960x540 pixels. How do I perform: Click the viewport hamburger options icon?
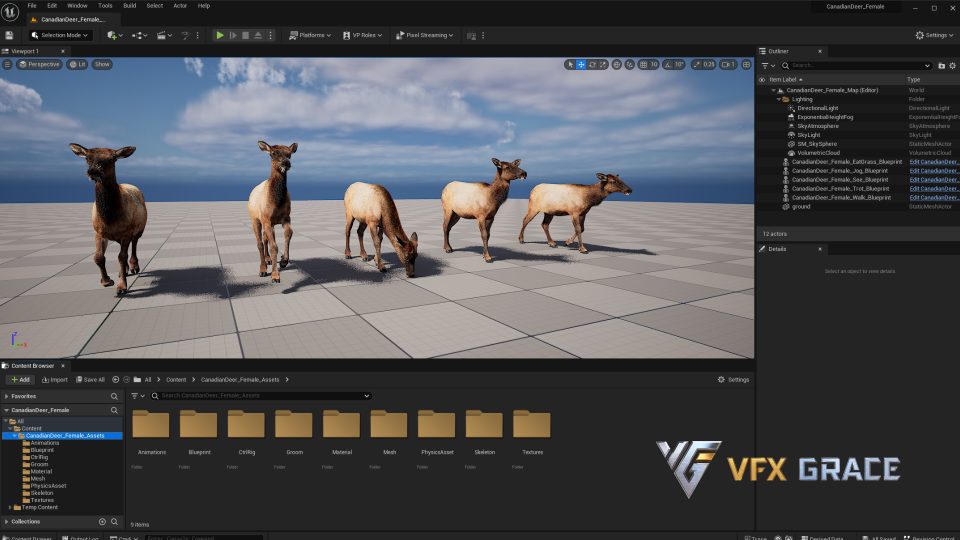[x=8, y=64]
